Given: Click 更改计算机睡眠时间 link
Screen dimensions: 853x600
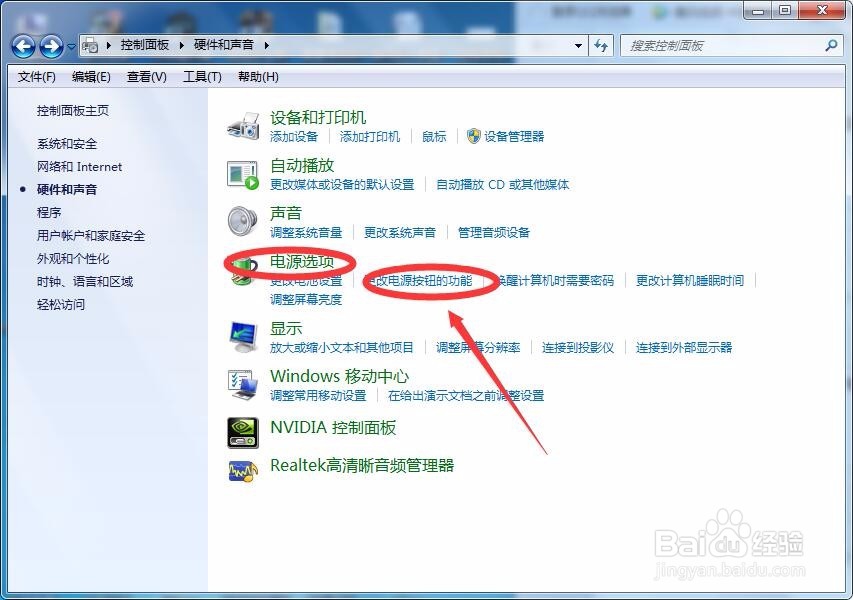Looking at the screenshot, I should pyautogui.click(x=690, y=281).
